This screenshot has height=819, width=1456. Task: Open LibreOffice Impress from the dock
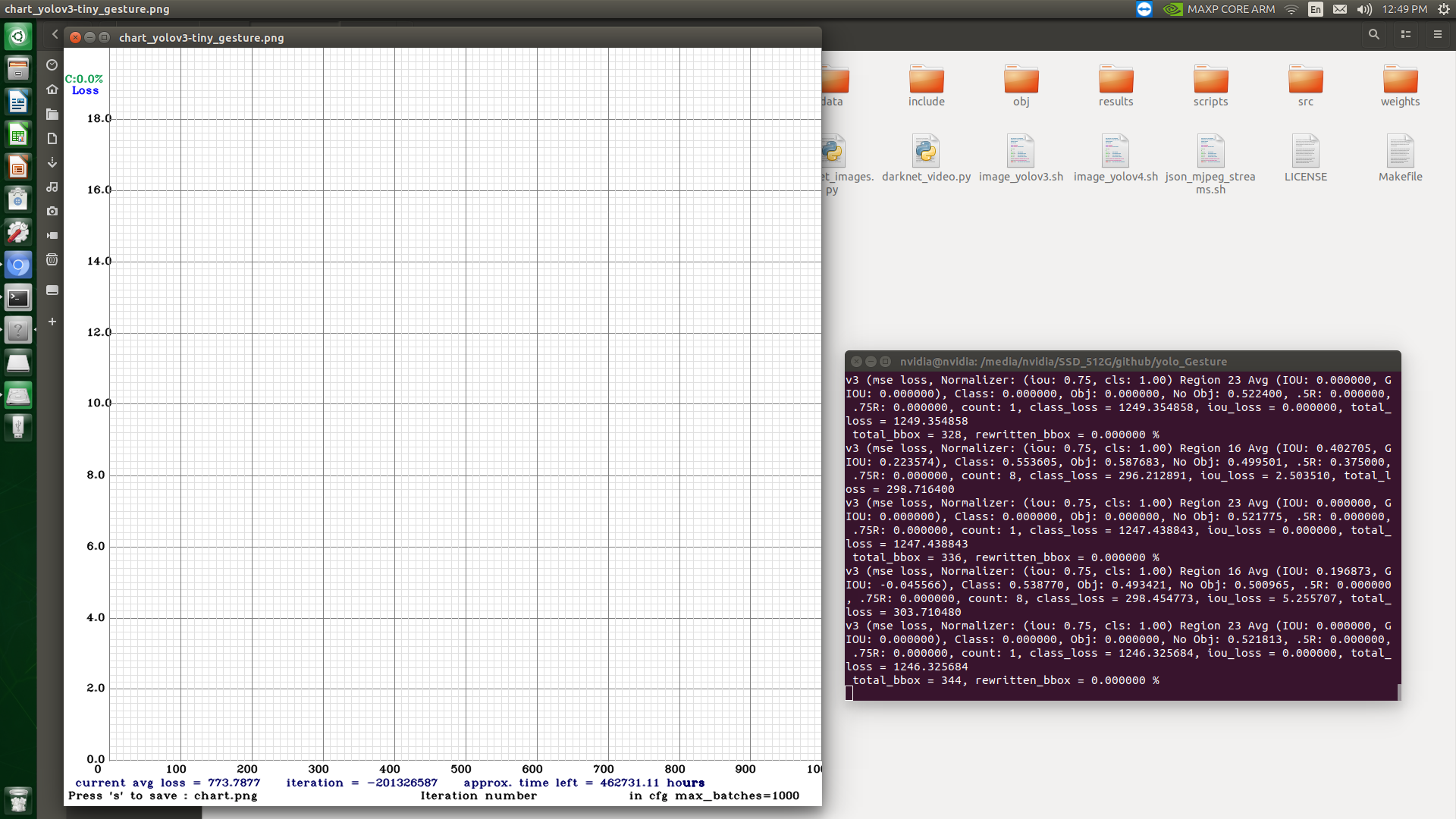(x=18, y=167)
